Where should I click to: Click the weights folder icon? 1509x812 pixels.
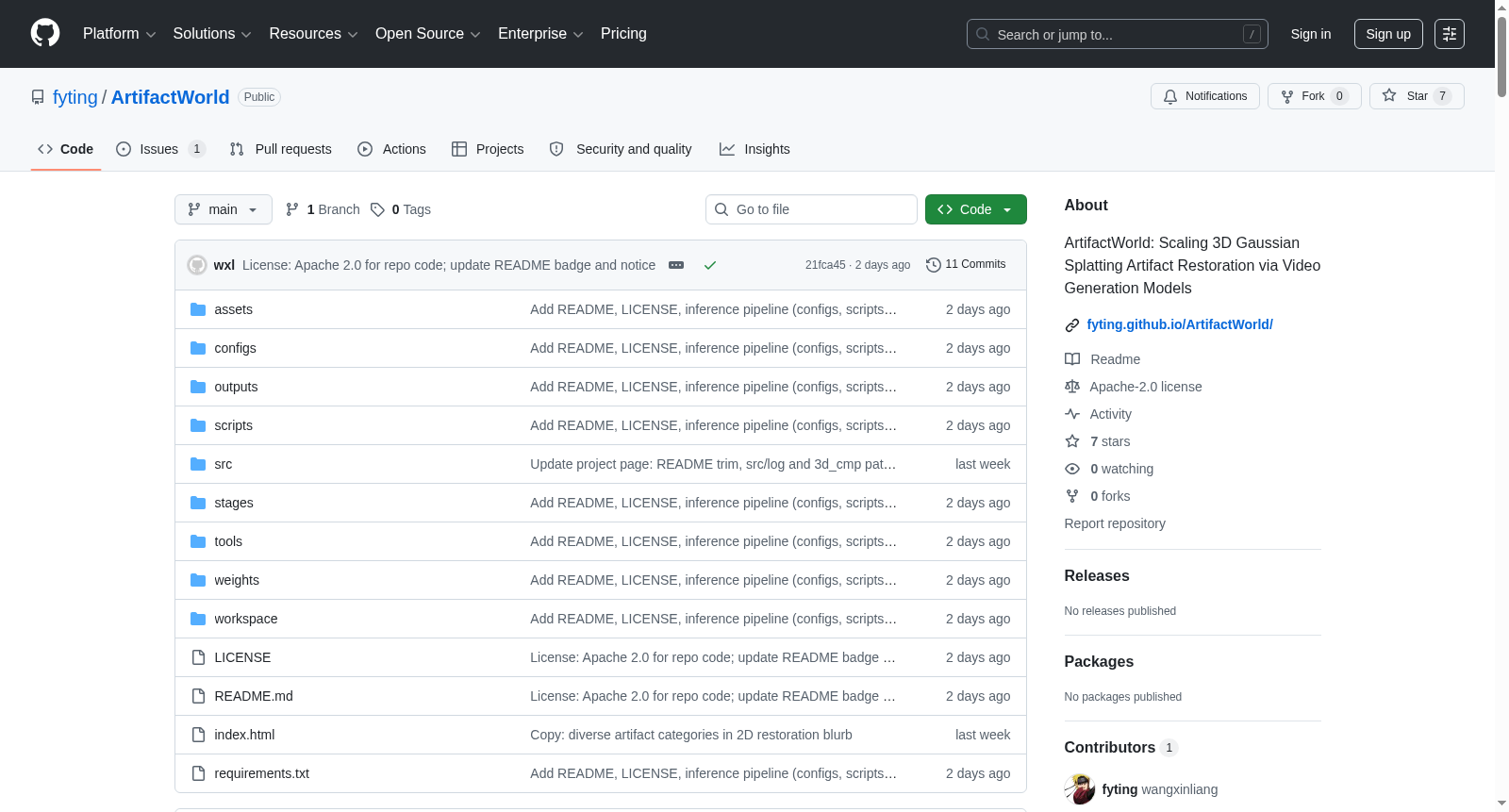point(198,580)
